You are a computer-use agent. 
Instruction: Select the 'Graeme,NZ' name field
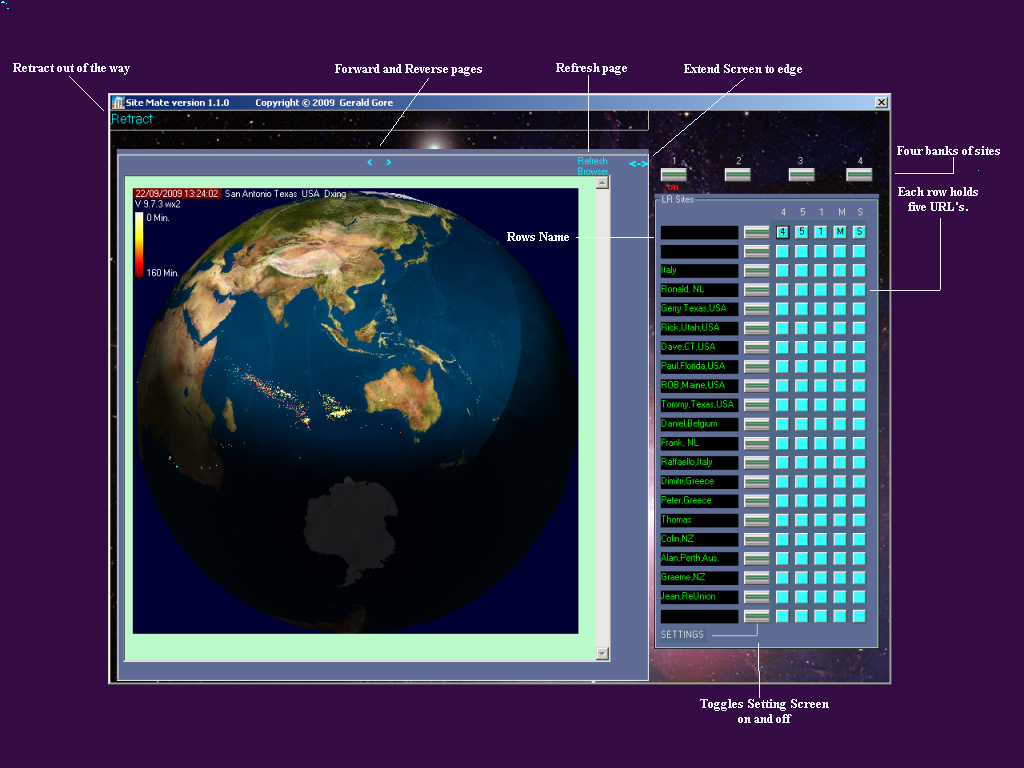(x=699, y=577)
